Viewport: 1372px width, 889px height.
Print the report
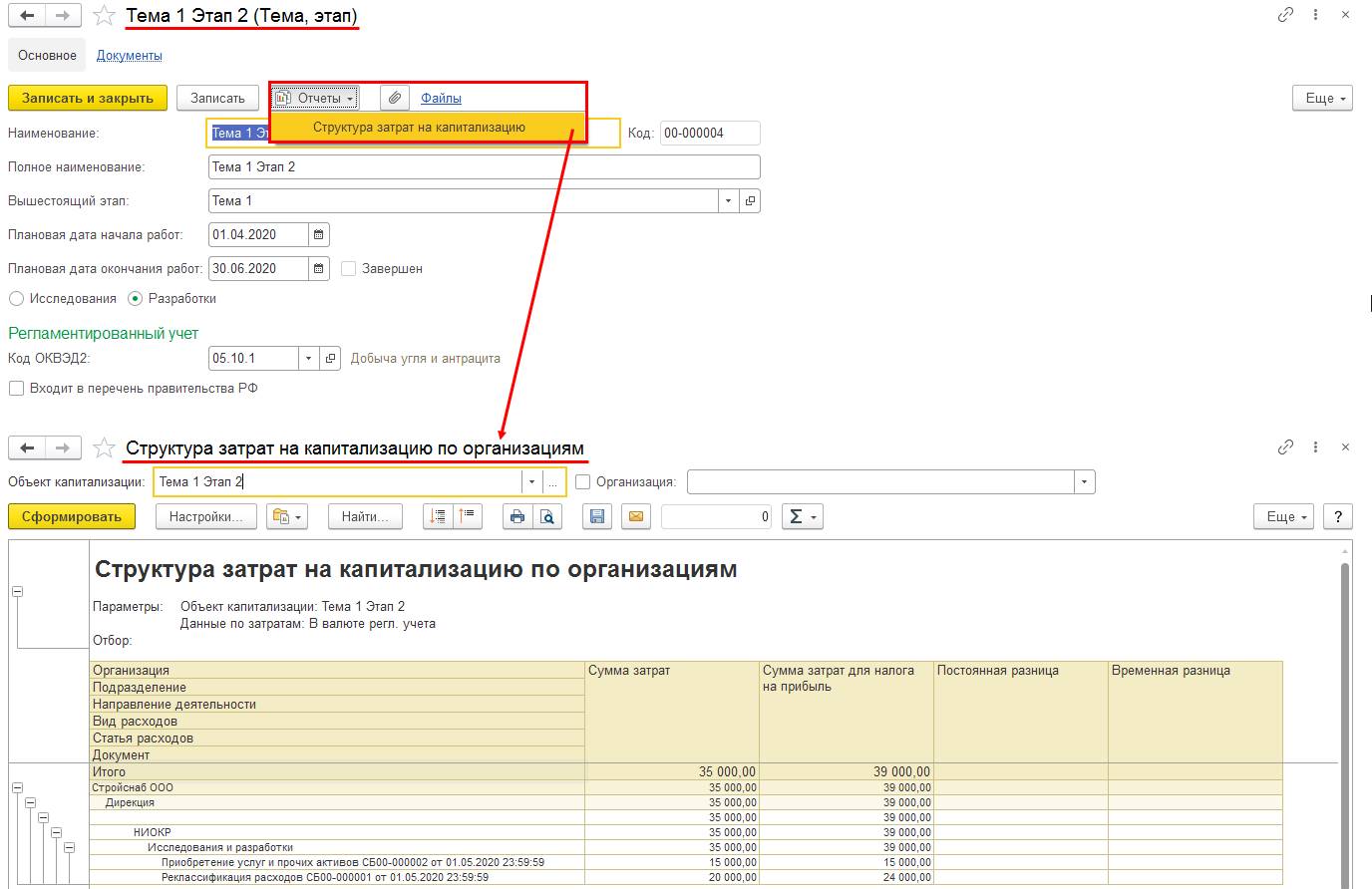pos(516,516)
